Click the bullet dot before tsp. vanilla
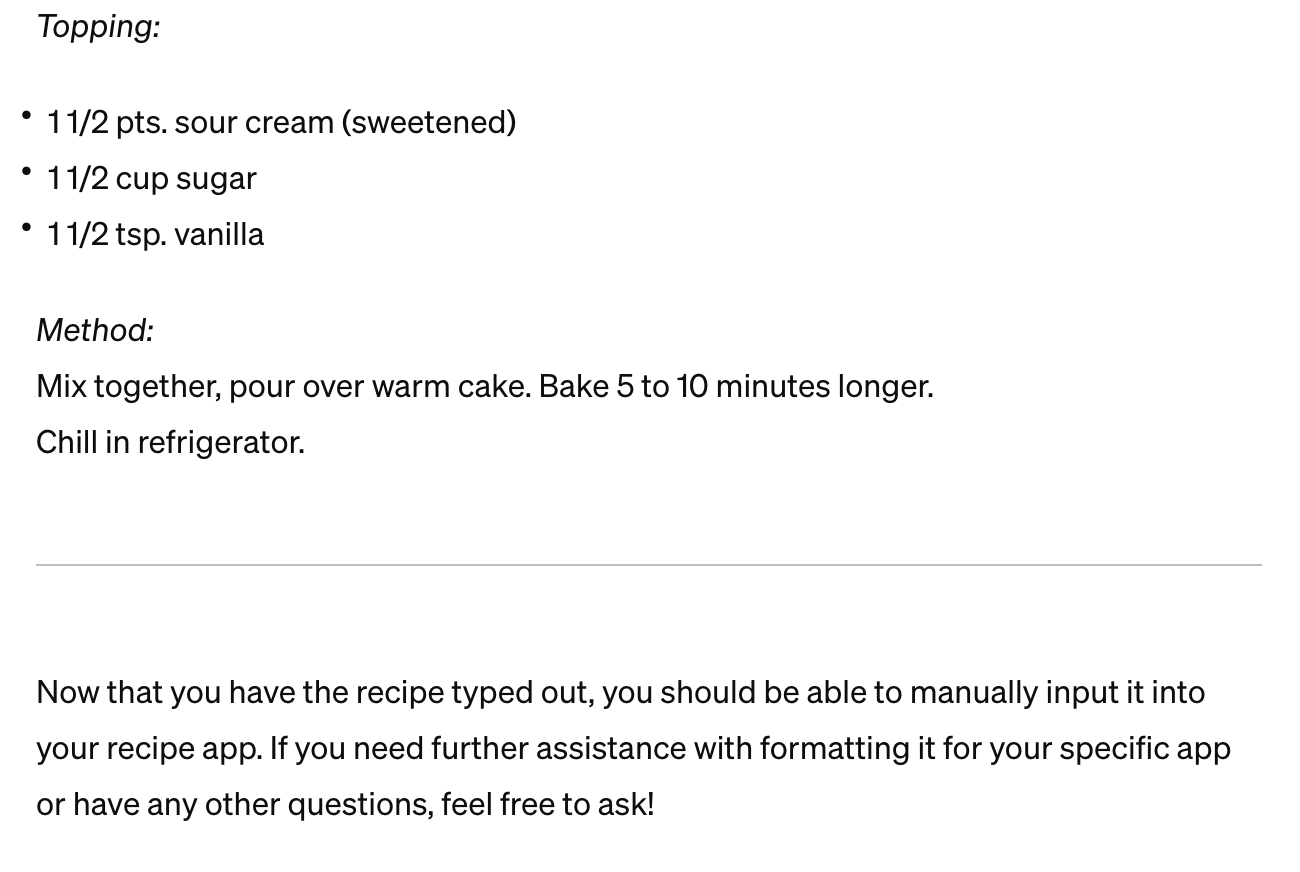 coord(26,228)
